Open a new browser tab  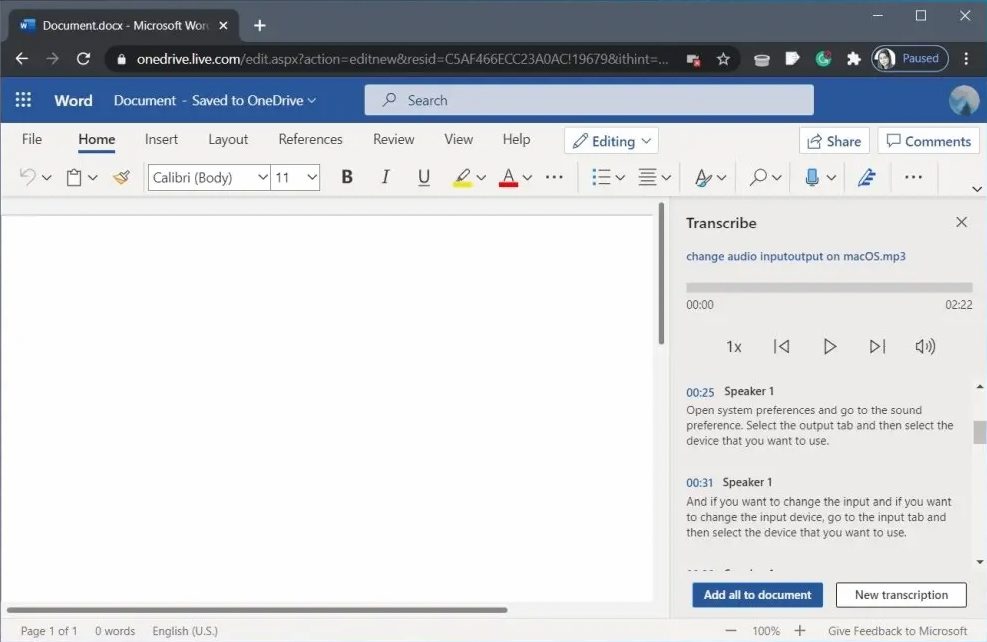point(259,26)
